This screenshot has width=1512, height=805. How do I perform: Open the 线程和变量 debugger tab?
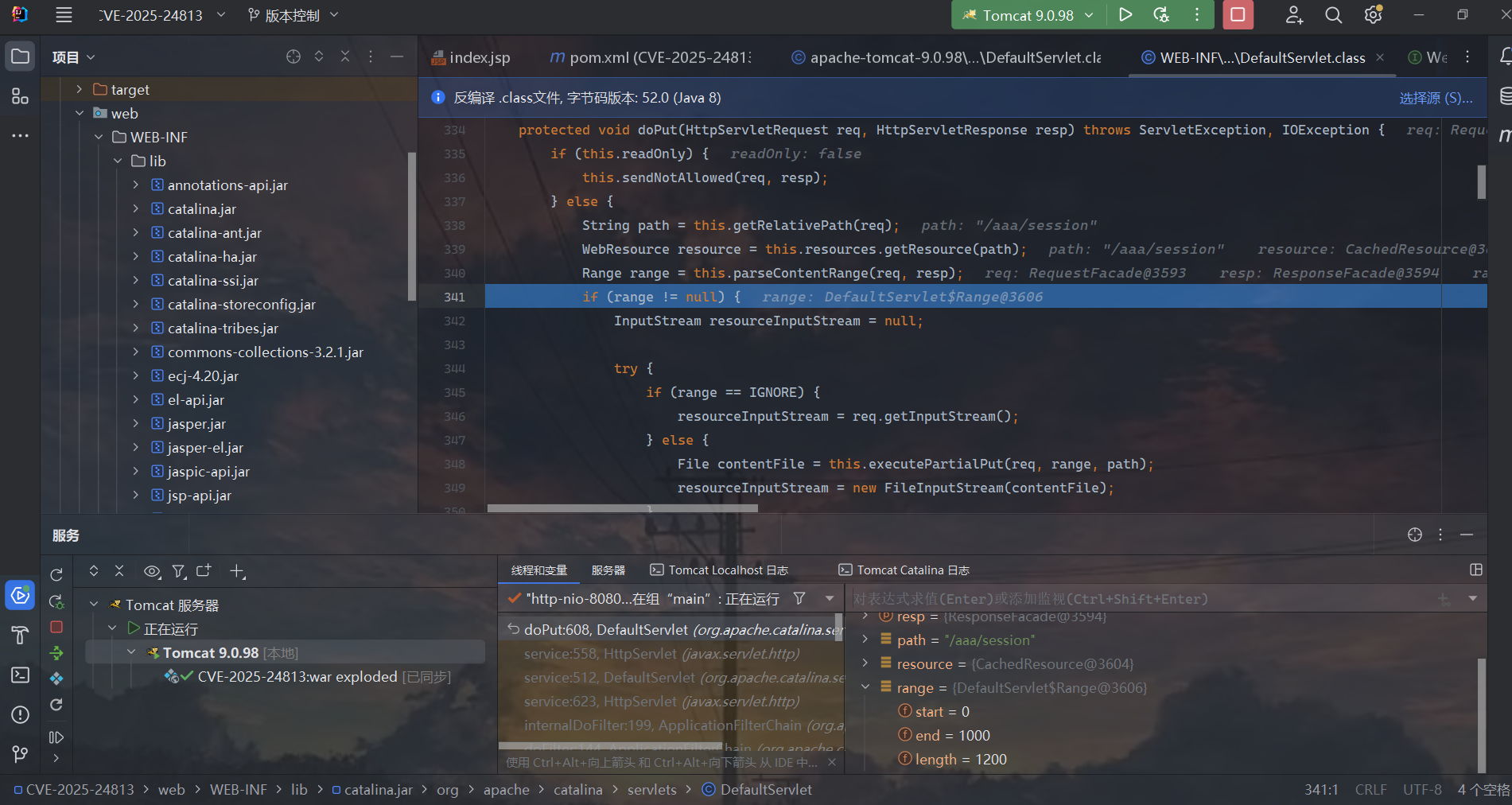pyautogui.click(x=539, y=570)
